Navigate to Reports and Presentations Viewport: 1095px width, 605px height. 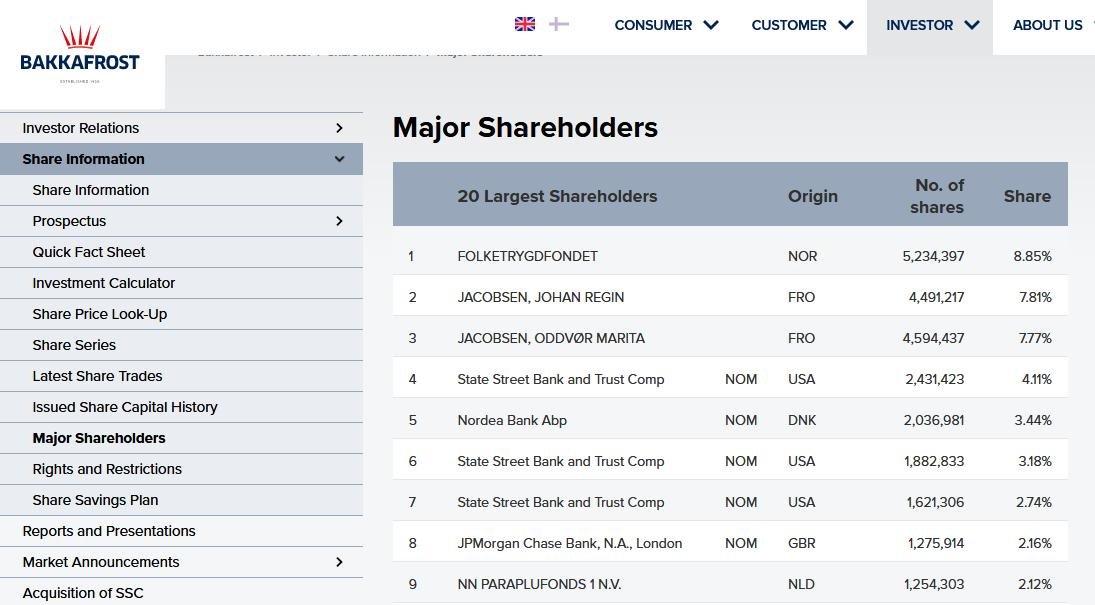(109, 531)
